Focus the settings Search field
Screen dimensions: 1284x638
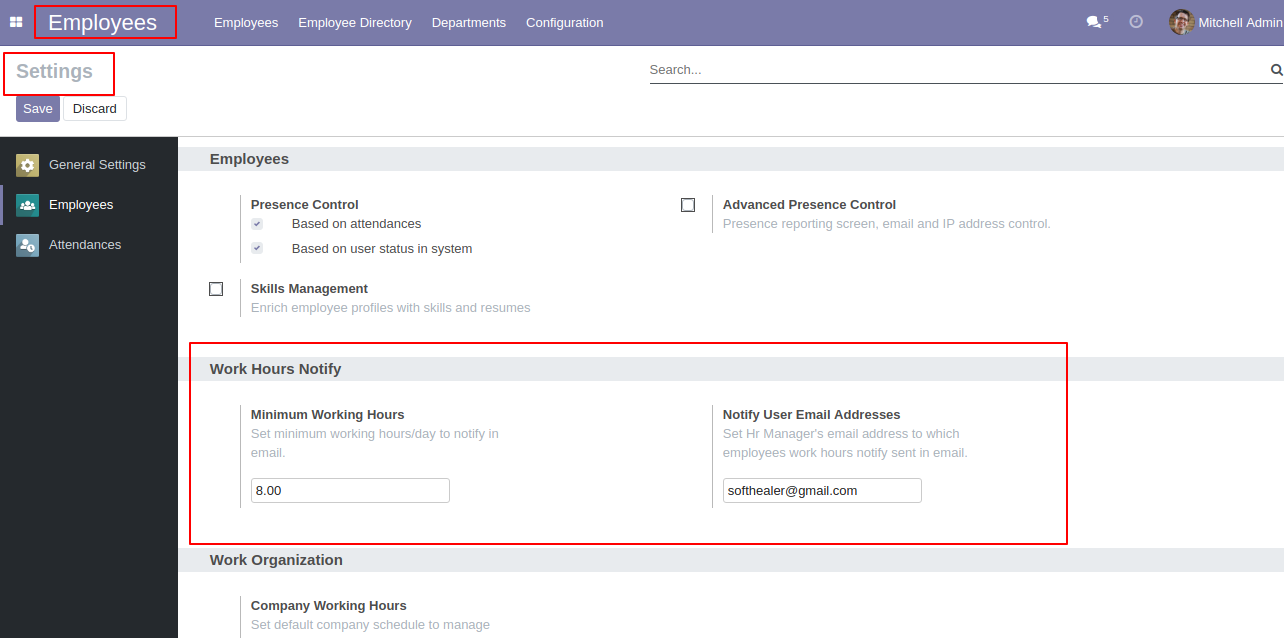pos(958,70)
